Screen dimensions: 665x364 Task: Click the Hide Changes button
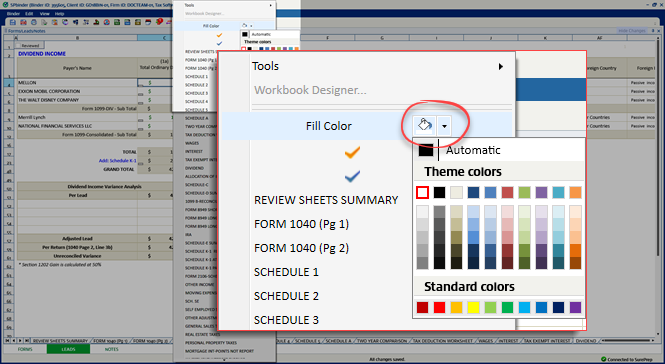click(x=631, y=31)
